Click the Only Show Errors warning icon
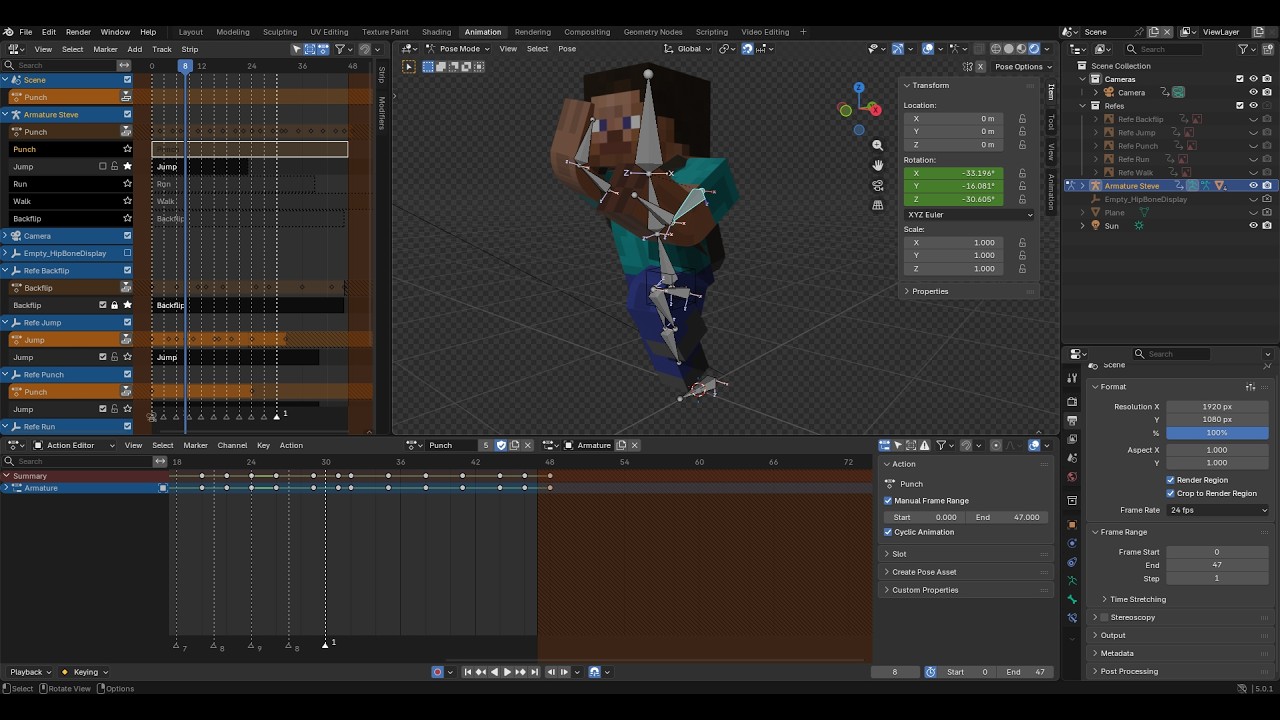The height and width of the screenshot is (720, 1280). click(925, 445)
